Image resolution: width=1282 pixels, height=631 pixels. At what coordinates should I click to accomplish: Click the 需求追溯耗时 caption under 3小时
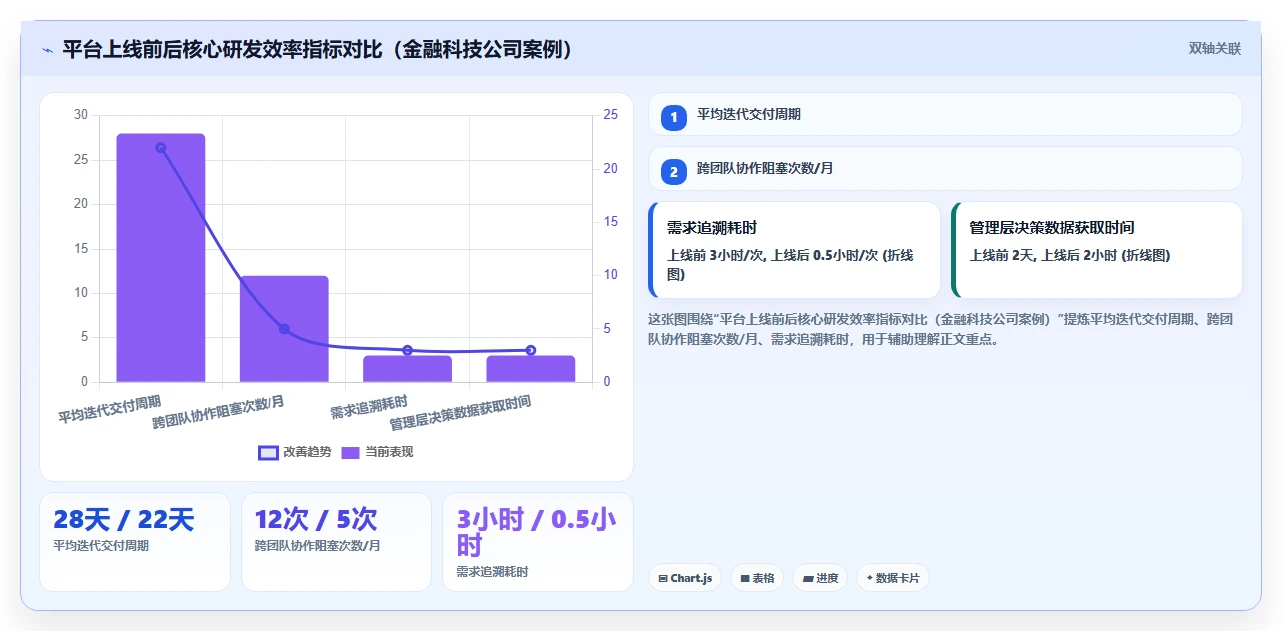pyautogui.click(x=492, y=572)
